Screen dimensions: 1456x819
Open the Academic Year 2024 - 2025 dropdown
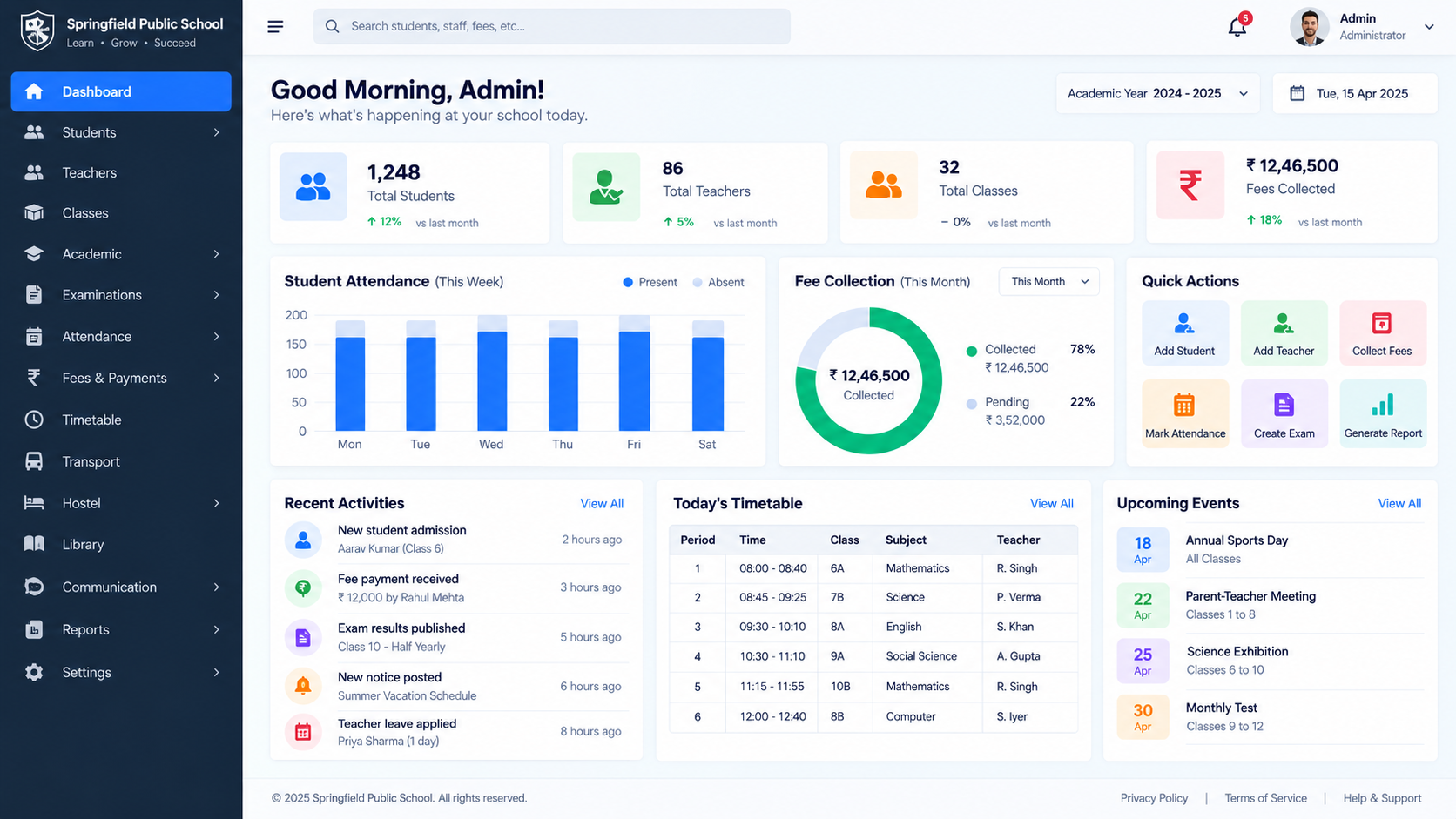(x=1157, y=93)
